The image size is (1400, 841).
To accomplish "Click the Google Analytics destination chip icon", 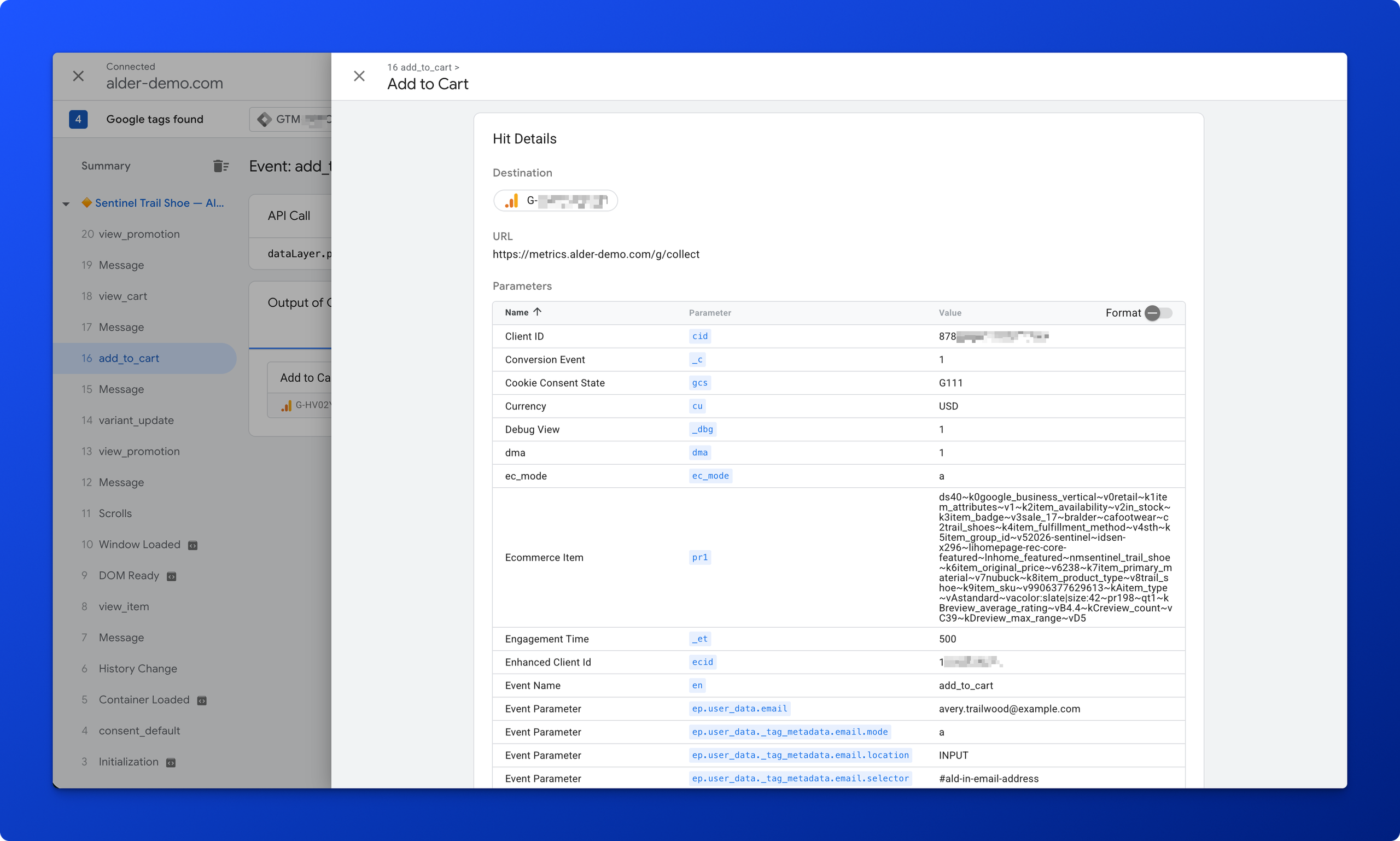I will click(511, 201).
